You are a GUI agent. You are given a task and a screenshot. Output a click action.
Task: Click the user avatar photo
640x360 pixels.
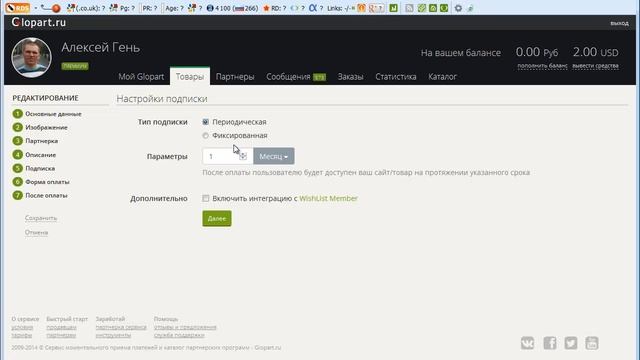coord(31,57)
